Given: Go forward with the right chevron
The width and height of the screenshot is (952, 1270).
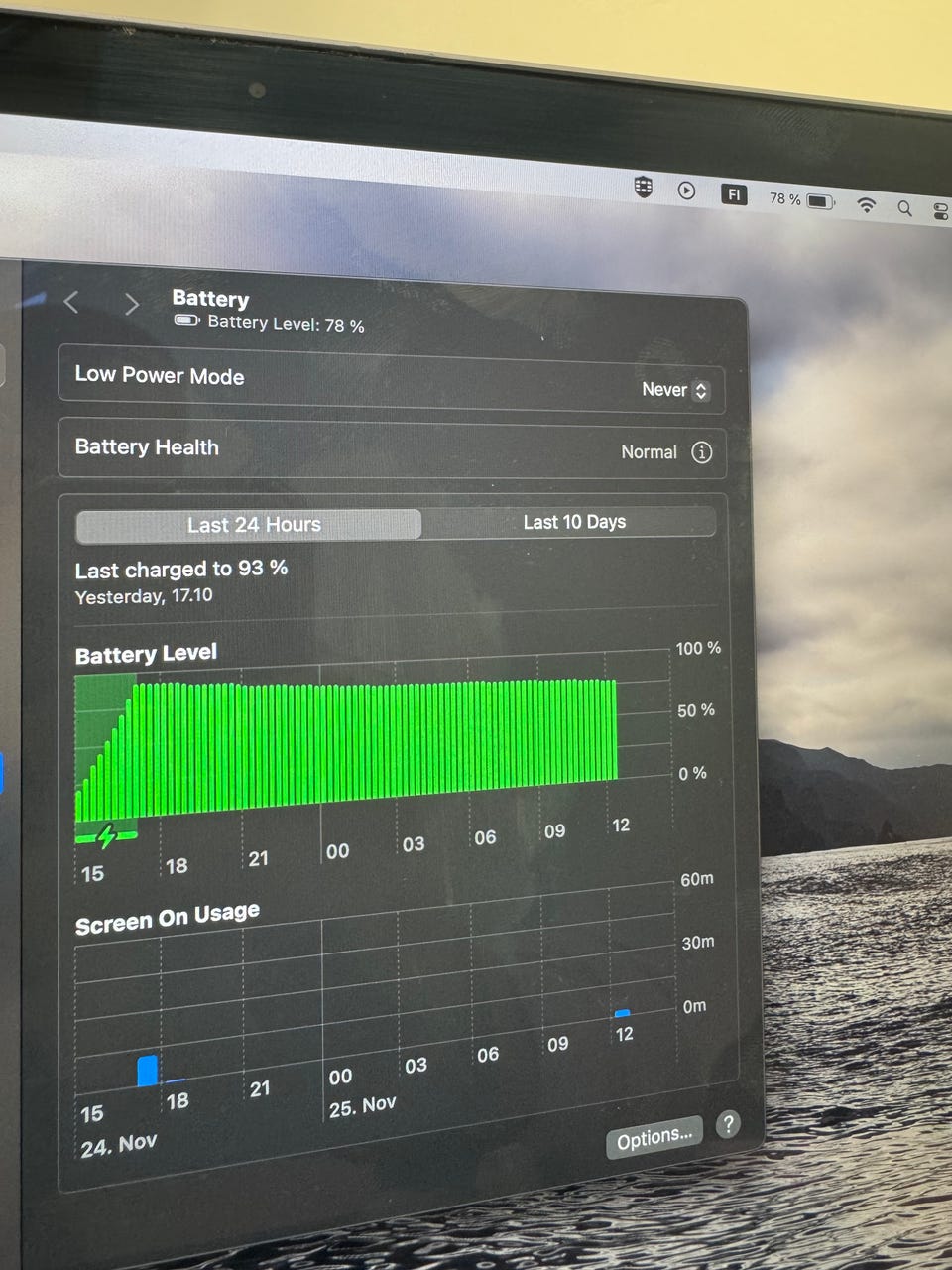Looking at the screenshot, I should pos(131,304).
